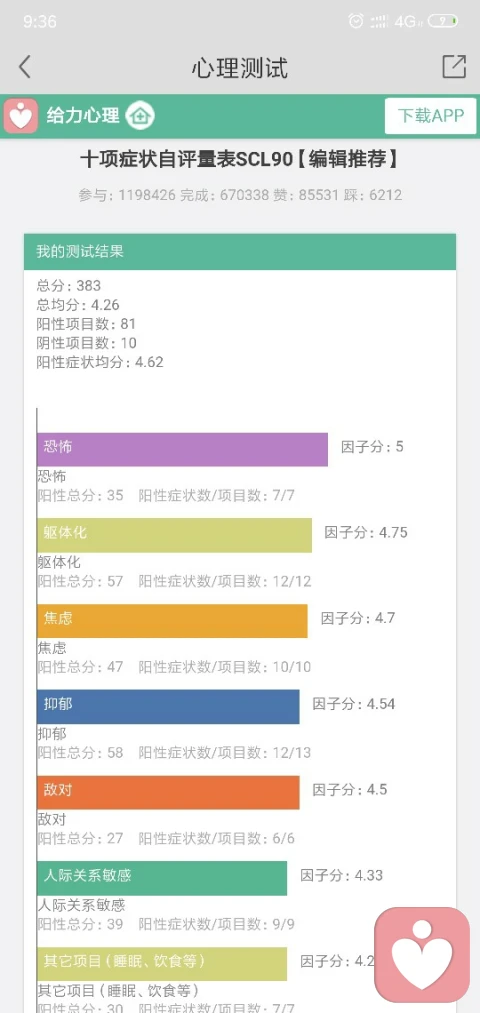
Task: Click the 其它项目（睡眠、饮食等） bar
Action: (162, 964)
